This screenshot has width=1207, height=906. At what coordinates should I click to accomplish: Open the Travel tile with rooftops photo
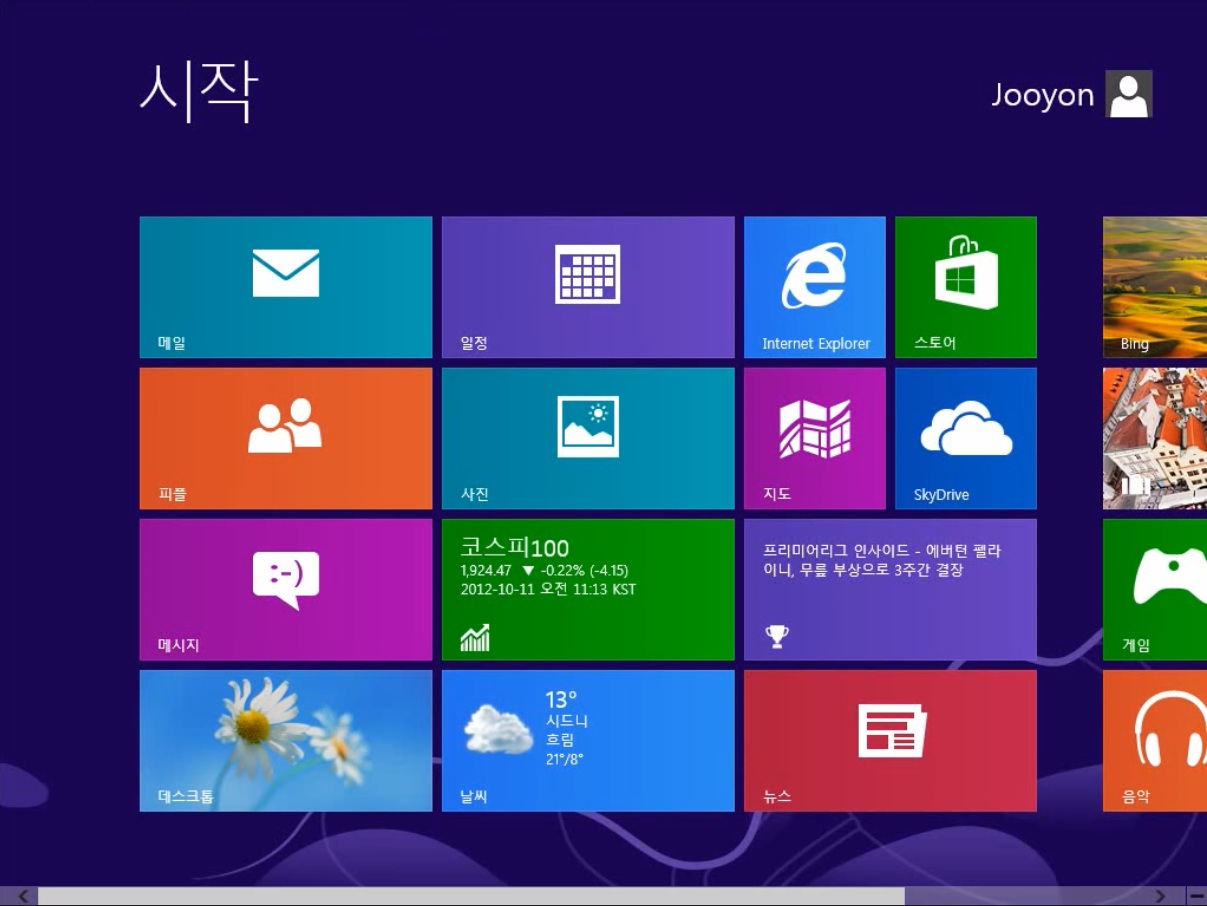coord(1155,438)
